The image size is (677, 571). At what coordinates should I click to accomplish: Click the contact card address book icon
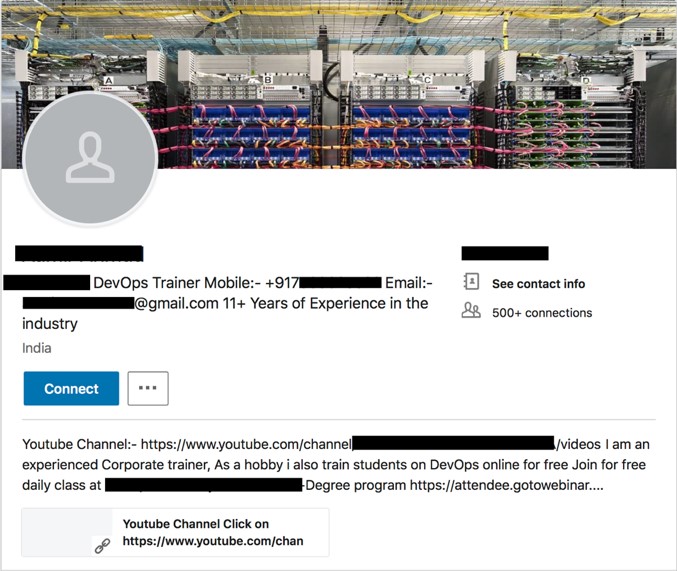pyautogui.click(x=471, y=282)
